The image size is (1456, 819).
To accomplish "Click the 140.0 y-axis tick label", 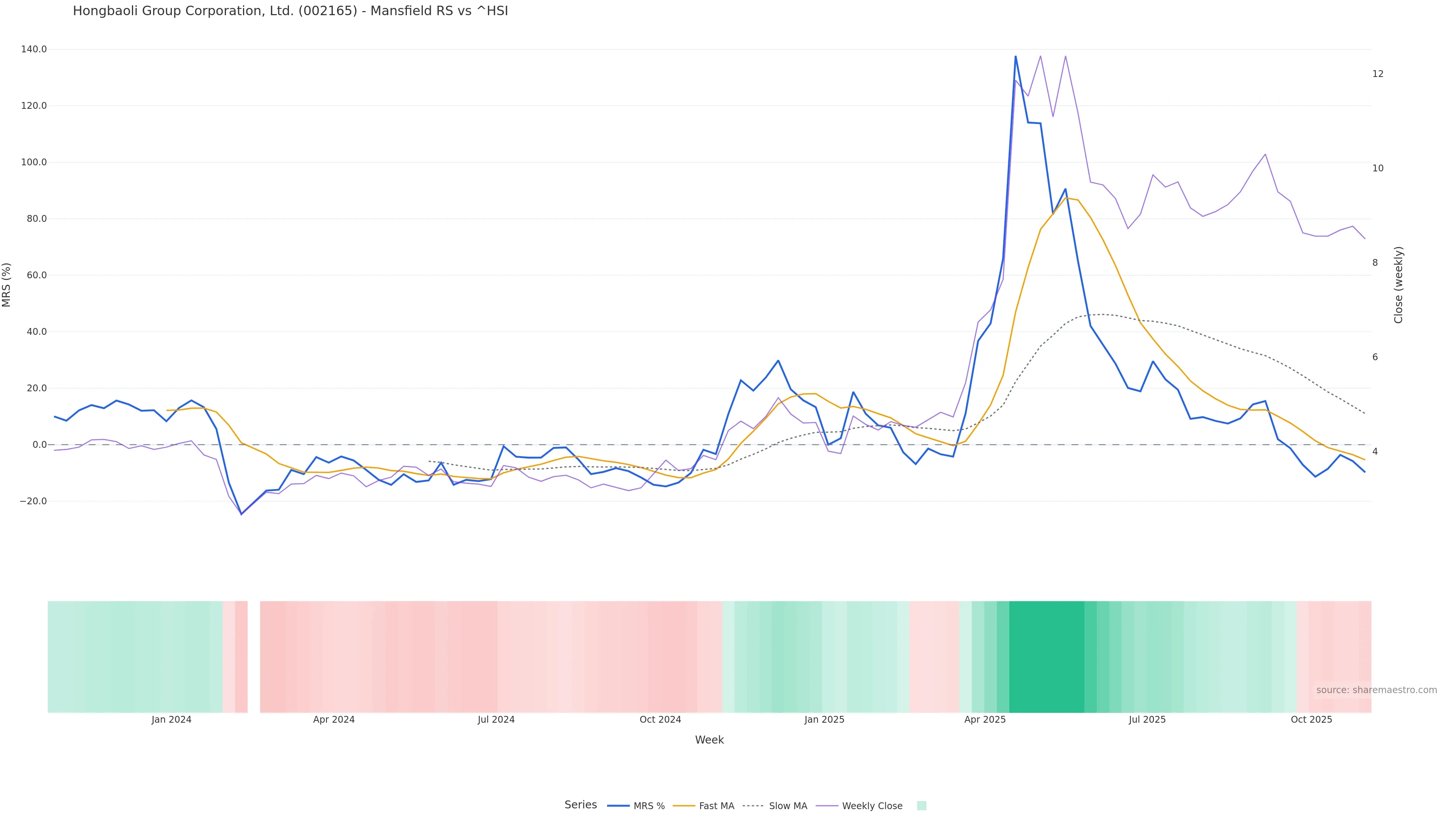I will (34, 49).
